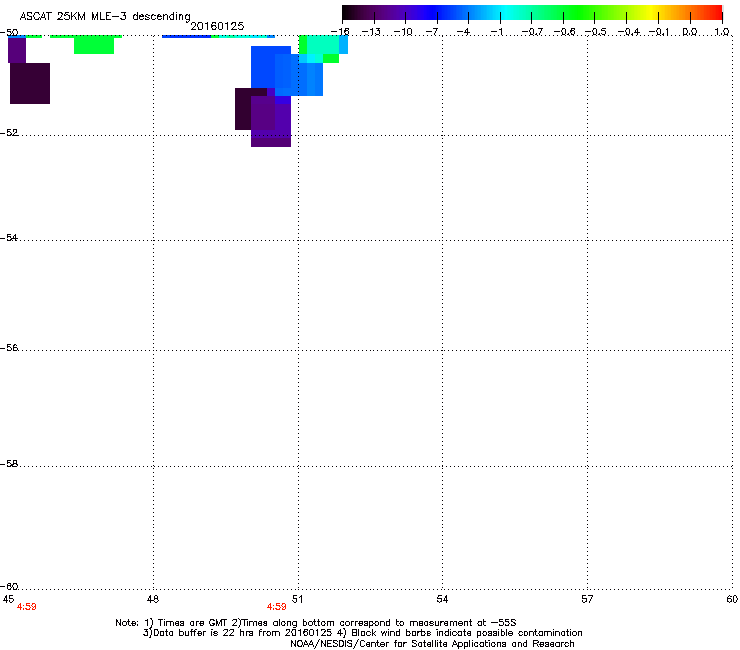This screenshot has height=650, width=740.
Task: Click the 1.0 color scale label
Action: point(722,32)
